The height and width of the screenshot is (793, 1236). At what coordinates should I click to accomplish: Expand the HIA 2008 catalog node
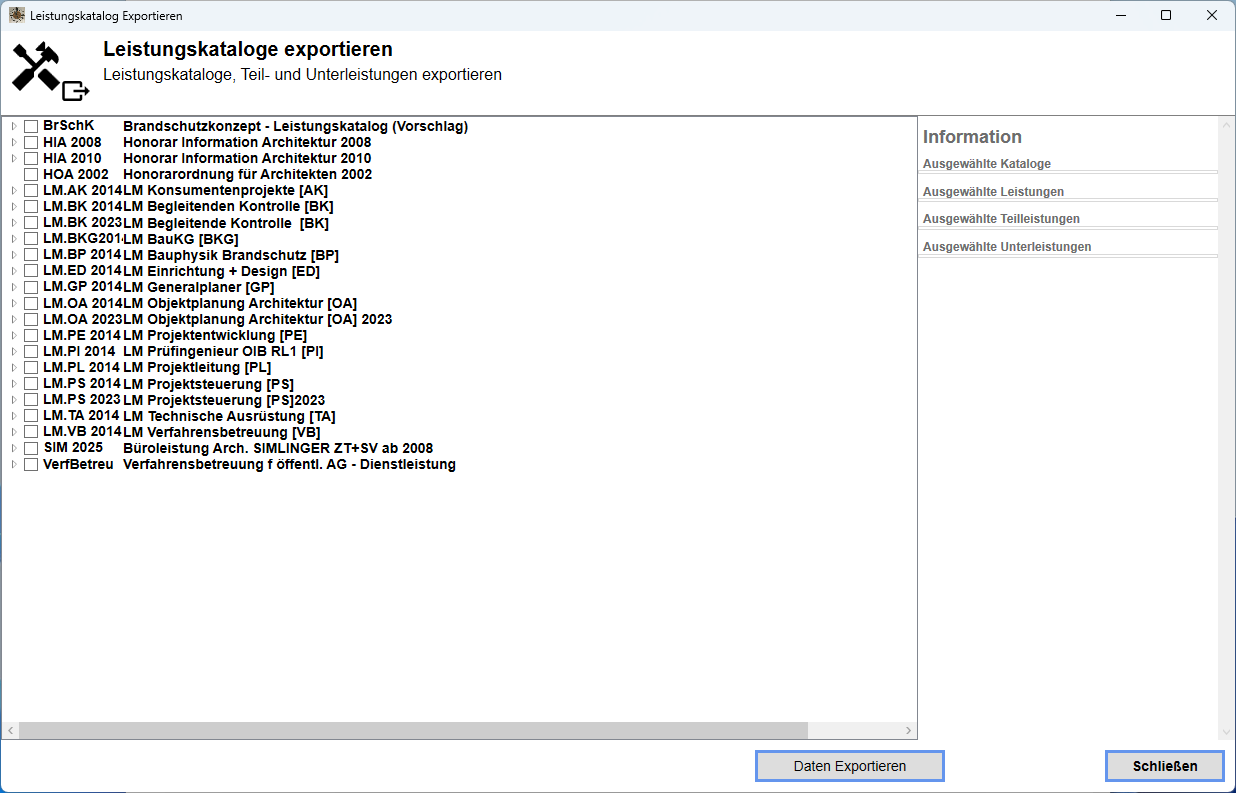13,142
